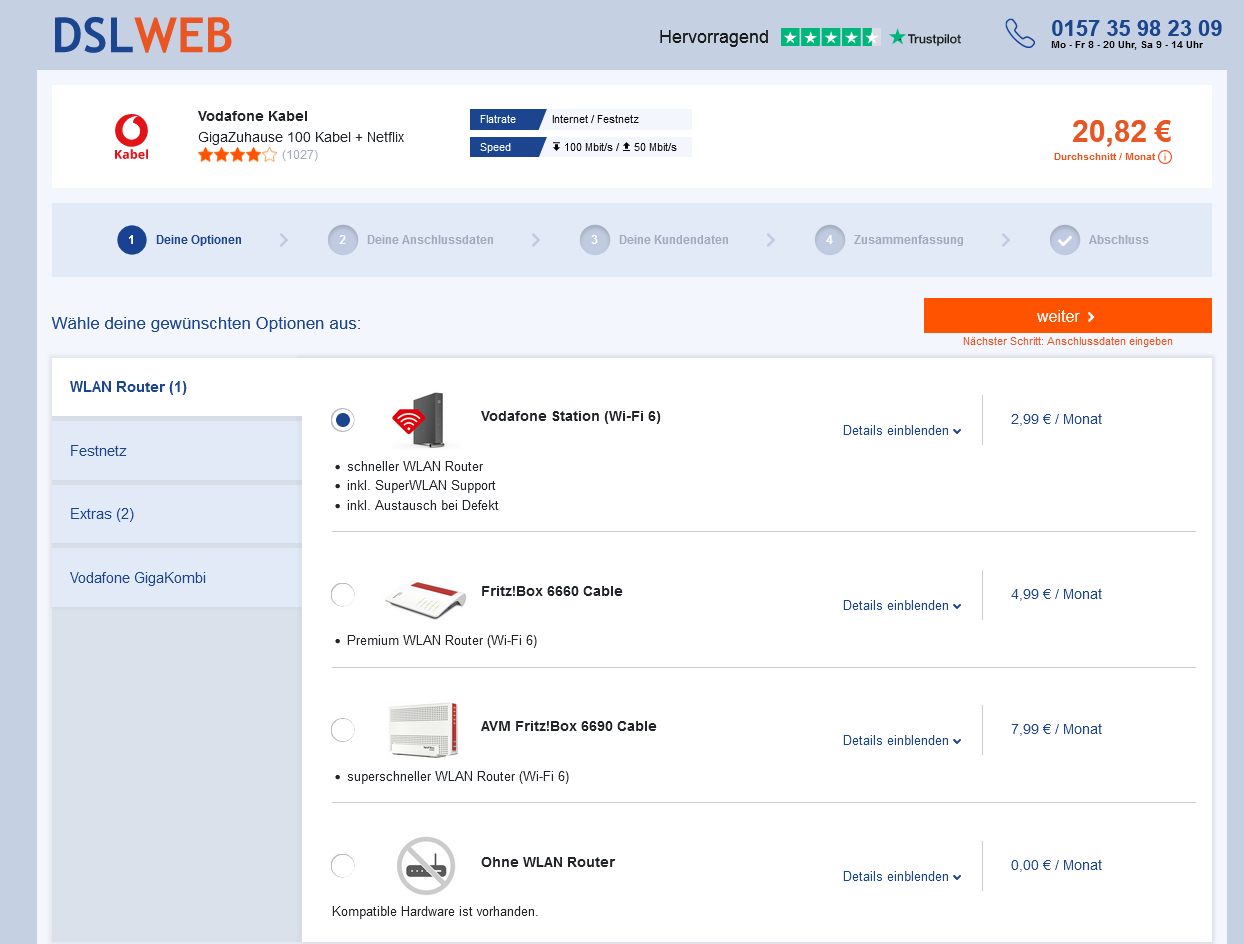This screenshot has width=1244, height=944.
Task: Select Ohne WLAN Router option
Action: [x=343, y=865]
